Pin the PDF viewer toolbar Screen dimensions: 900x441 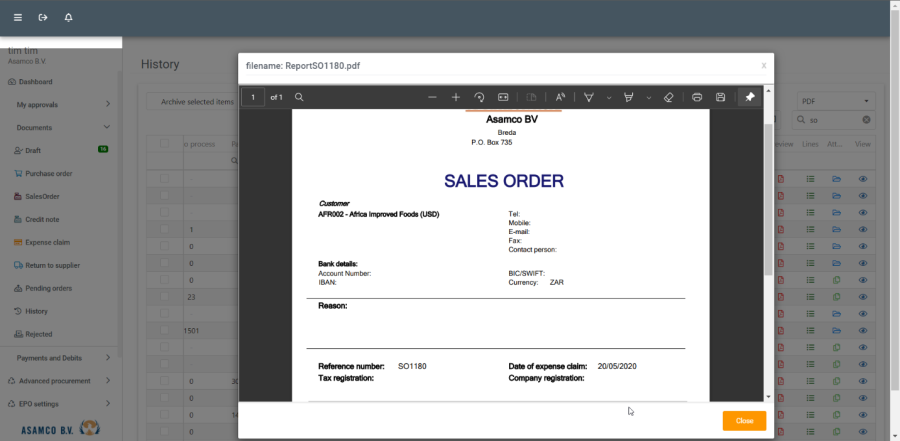750,97
